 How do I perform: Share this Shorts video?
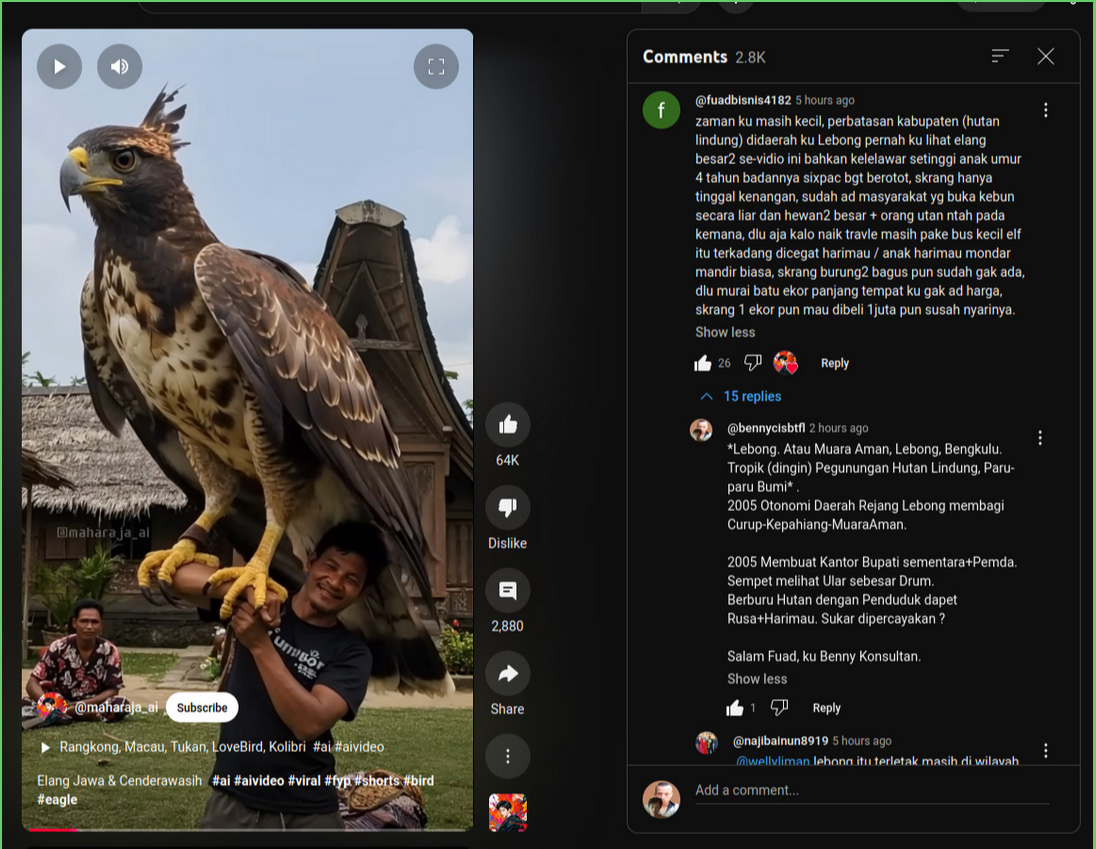pyautogui.click(x=507, y=673)
